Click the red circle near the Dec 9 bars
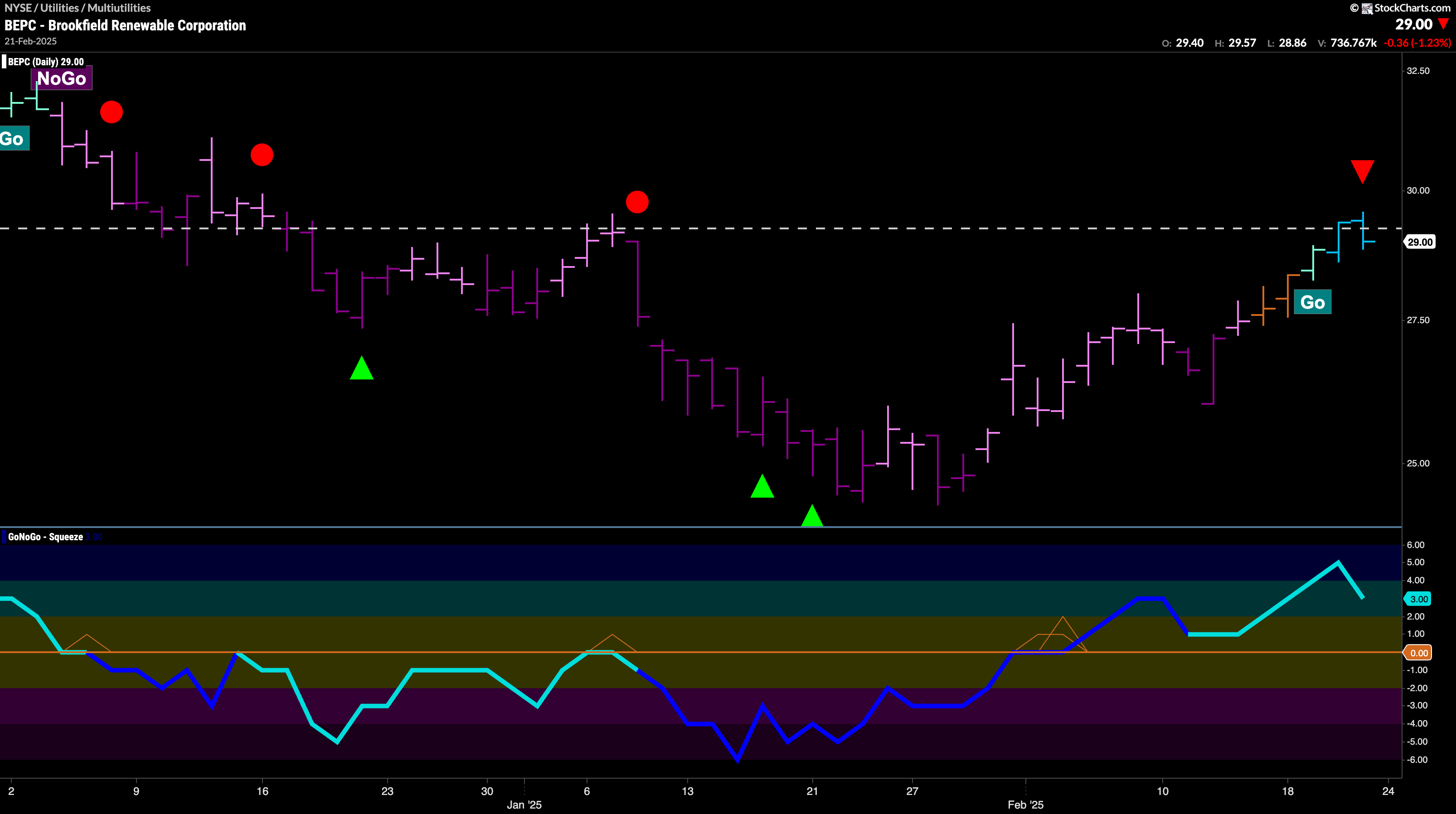This screenshot has height=814, width=1456. (x=112, y=112)
